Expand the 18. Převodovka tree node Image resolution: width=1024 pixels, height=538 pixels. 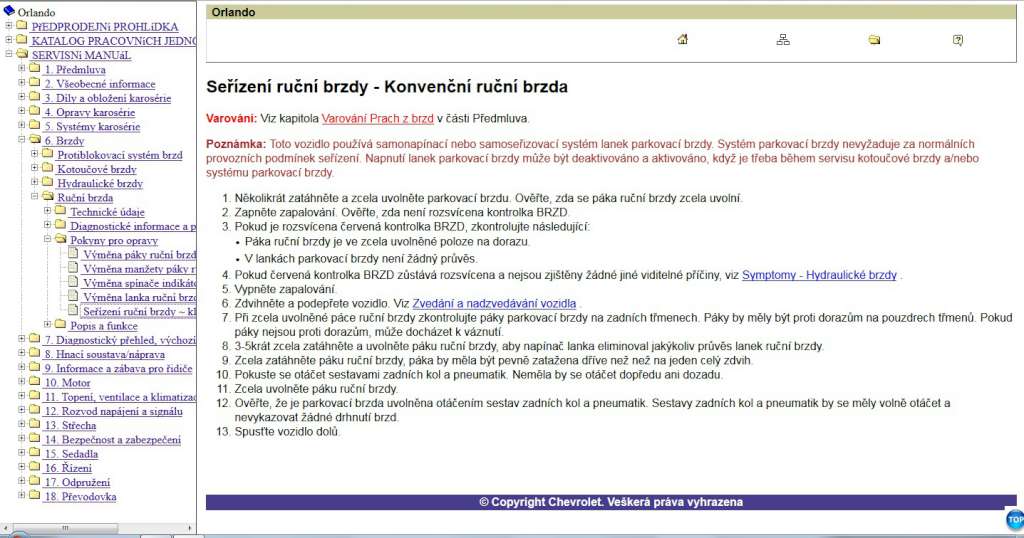[21, 496]
